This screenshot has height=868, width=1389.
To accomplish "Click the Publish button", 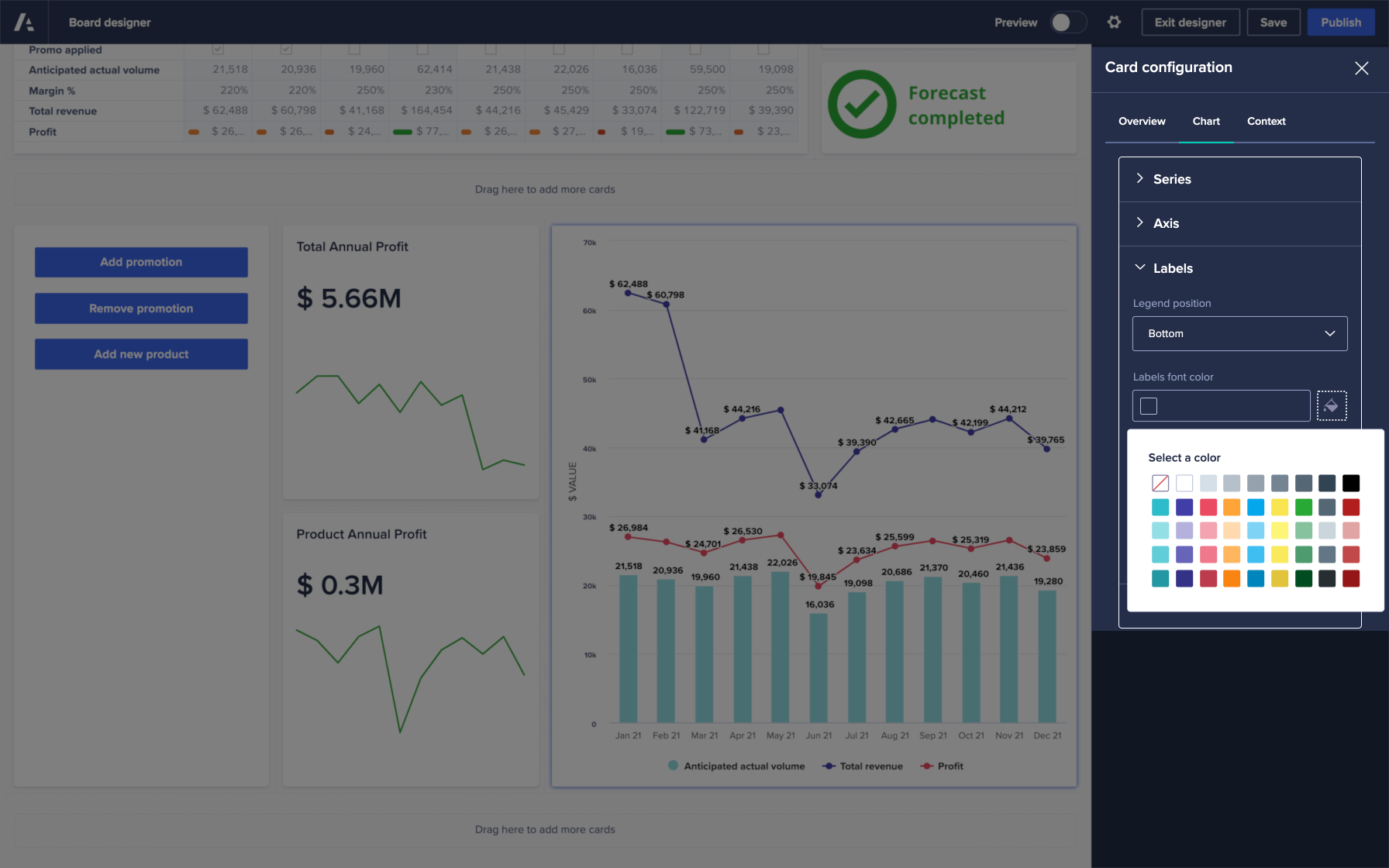I will [x=1340, y=22].
